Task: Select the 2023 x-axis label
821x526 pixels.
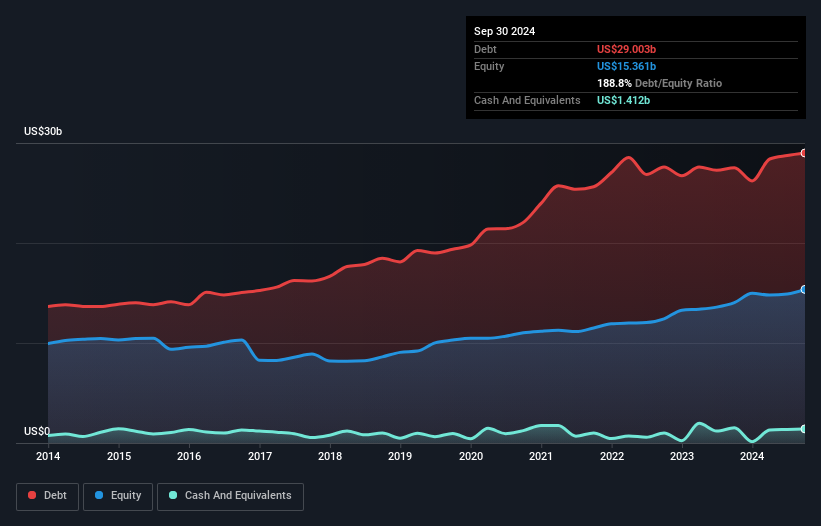Action: click(x=682, y=456)
